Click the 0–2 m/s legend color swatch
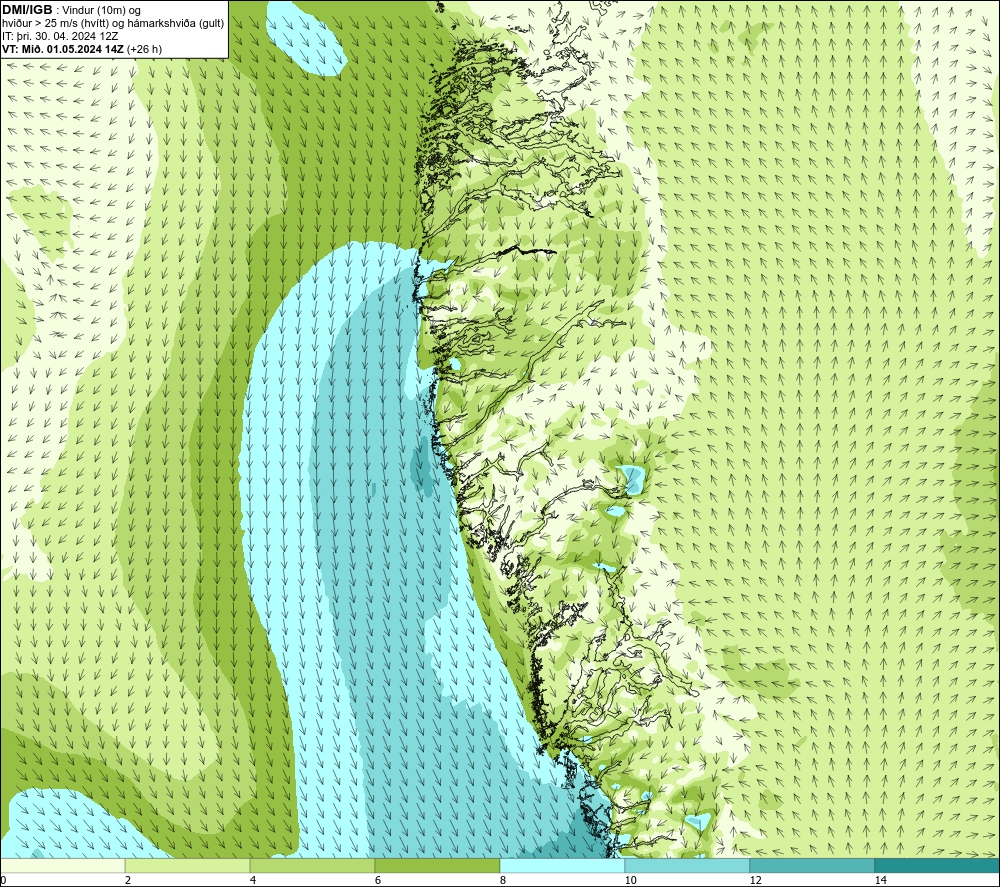This screenshot has width=1000, height=887. (x=62, y=865)
